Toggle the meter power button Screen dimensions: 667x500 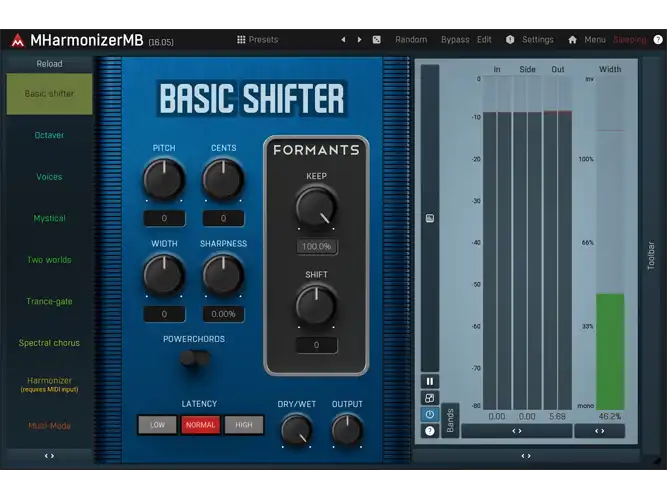pyautogui.click(x=430, y=414)
